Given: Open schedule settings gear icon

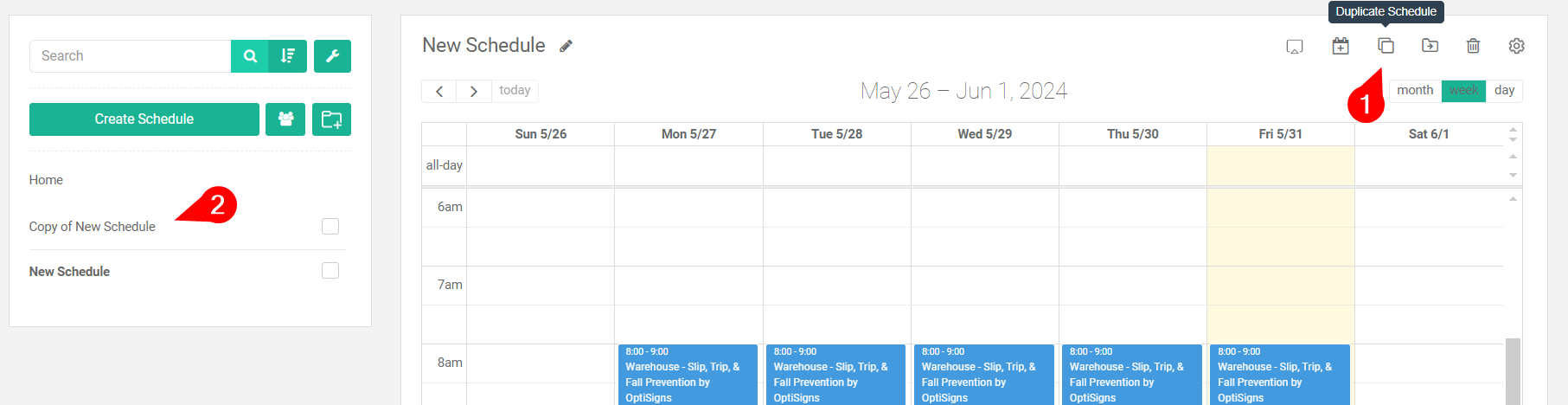Looking at the screenshot, I should click(1516, 46).
